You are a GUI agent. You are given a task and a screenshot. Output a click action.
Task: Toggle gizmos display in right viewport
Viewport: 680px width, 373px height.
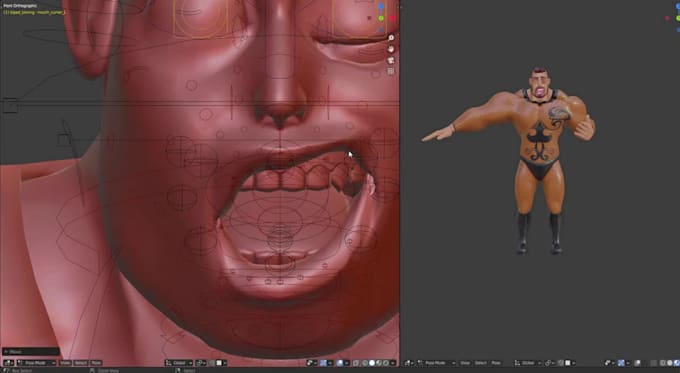point(621,363)
